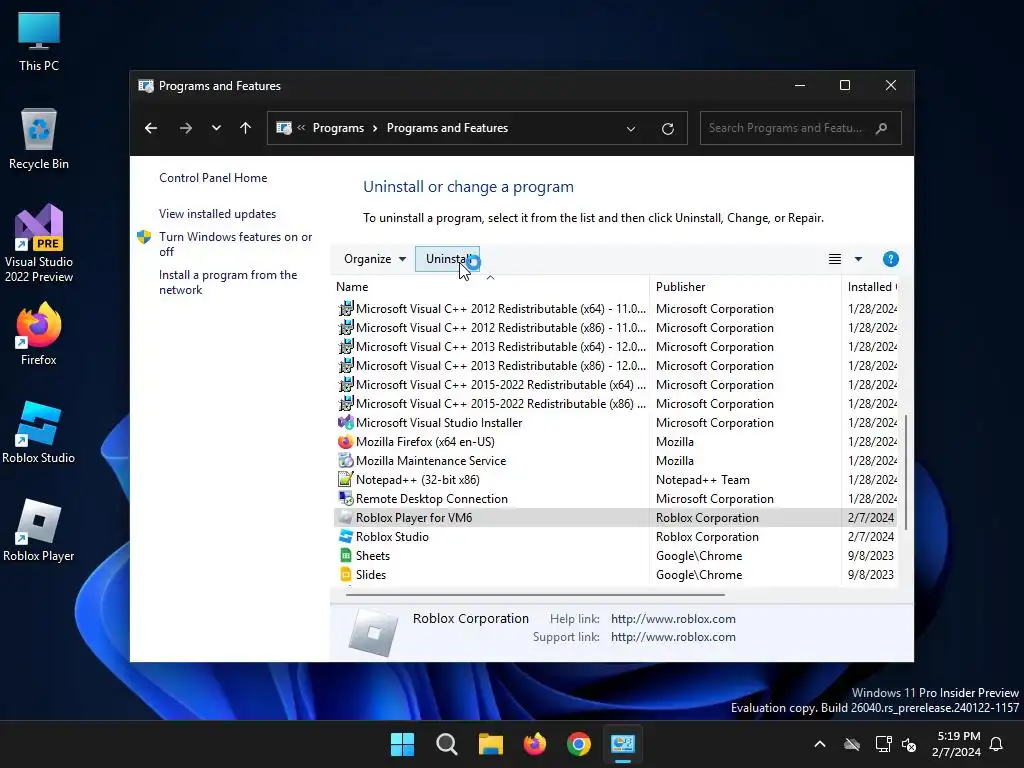This screenshot has height=768, width=1024.
Task: Open taskbar Search
Action: (447, 744)
